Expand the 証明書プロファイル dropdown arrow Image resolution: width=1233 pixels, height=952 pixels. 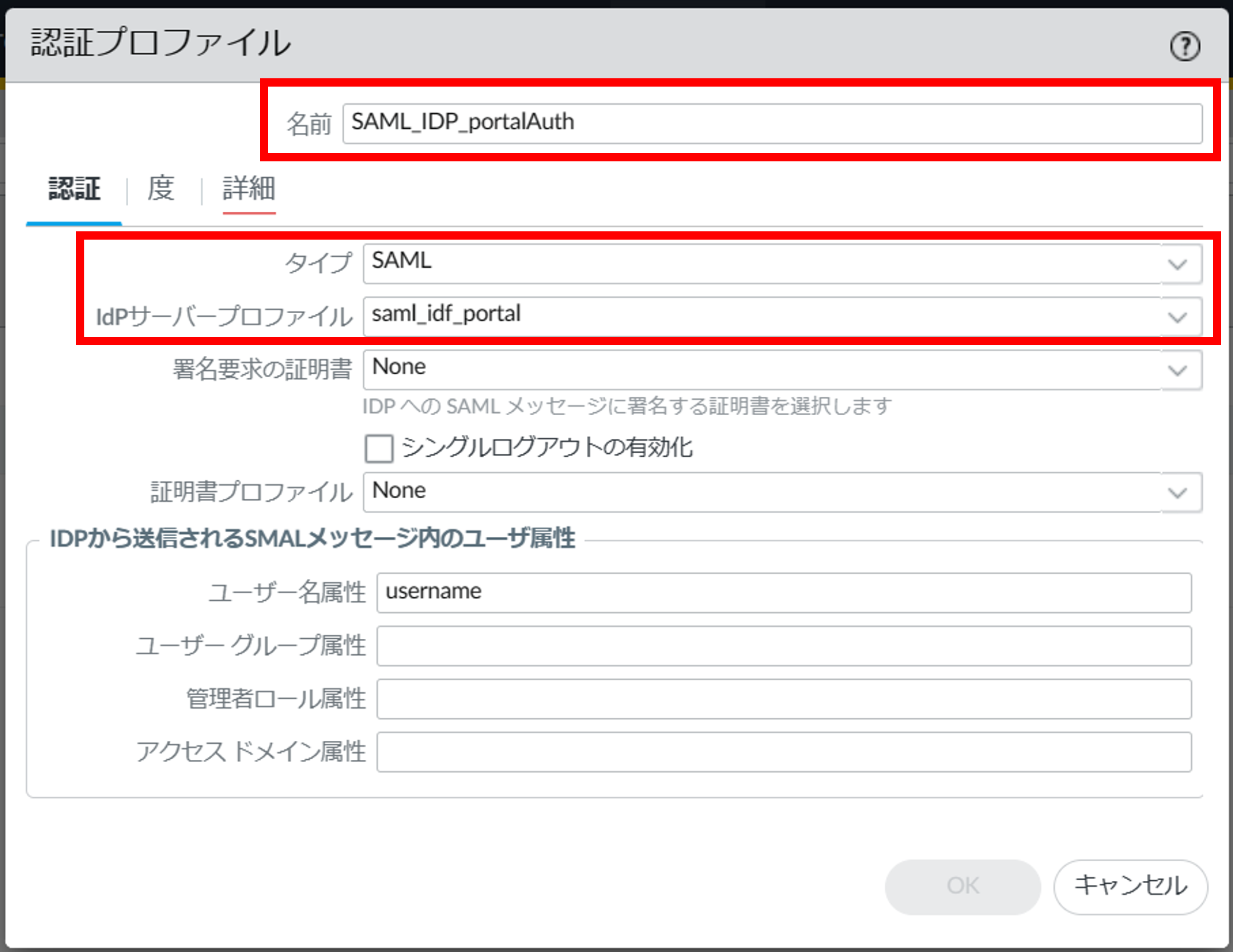tap(1177, 492)
